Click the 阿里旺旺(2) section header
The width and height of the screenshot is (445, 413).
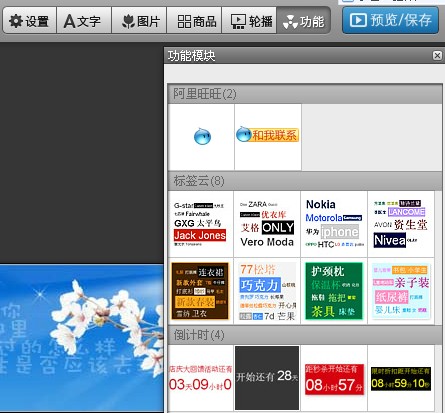point(305,94)
